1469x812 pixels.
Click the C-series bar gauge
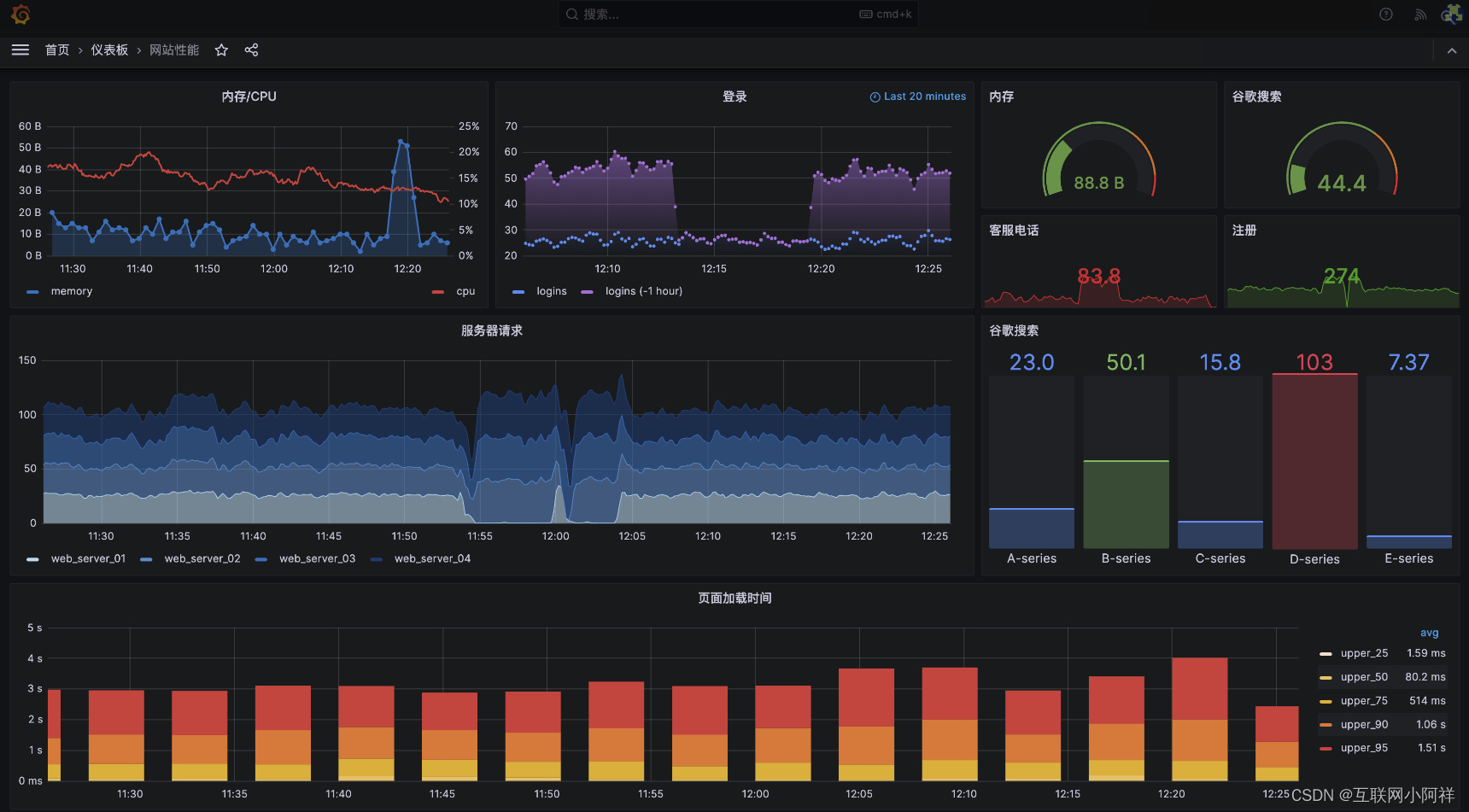1220,461
